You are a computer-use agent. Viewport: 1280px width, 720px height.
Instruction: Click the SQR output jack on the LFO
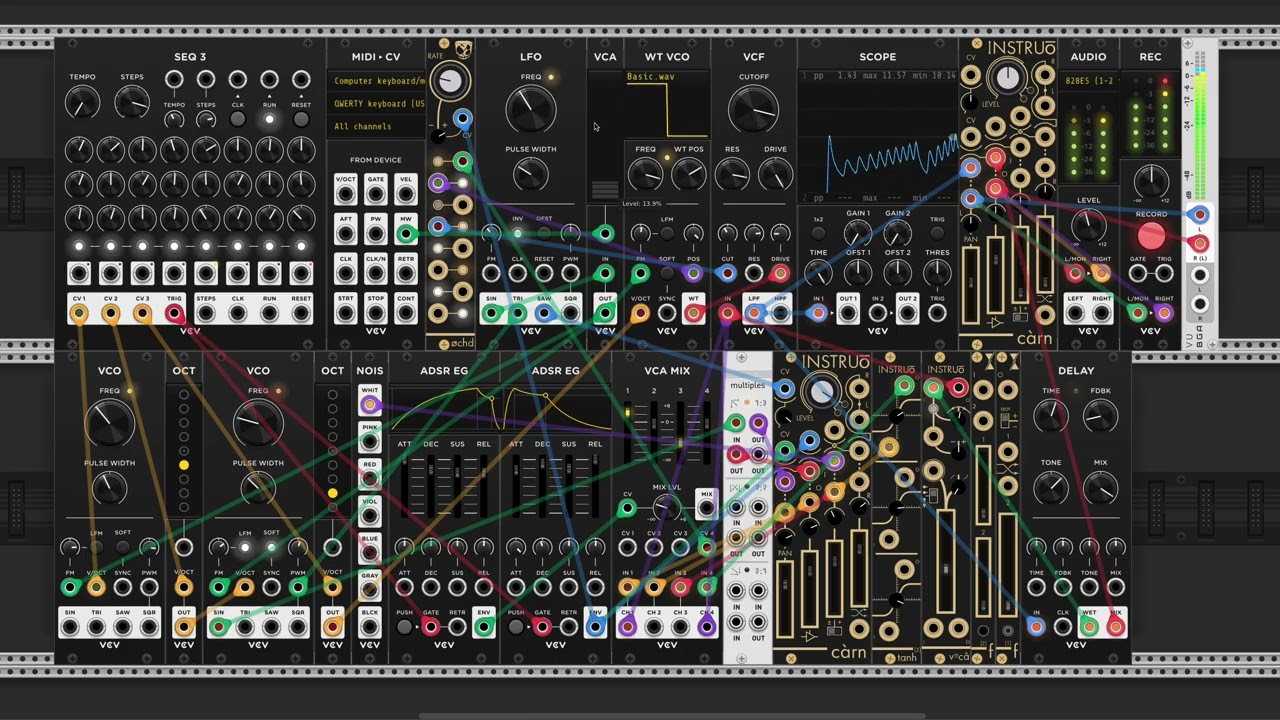tap(570, 313)
